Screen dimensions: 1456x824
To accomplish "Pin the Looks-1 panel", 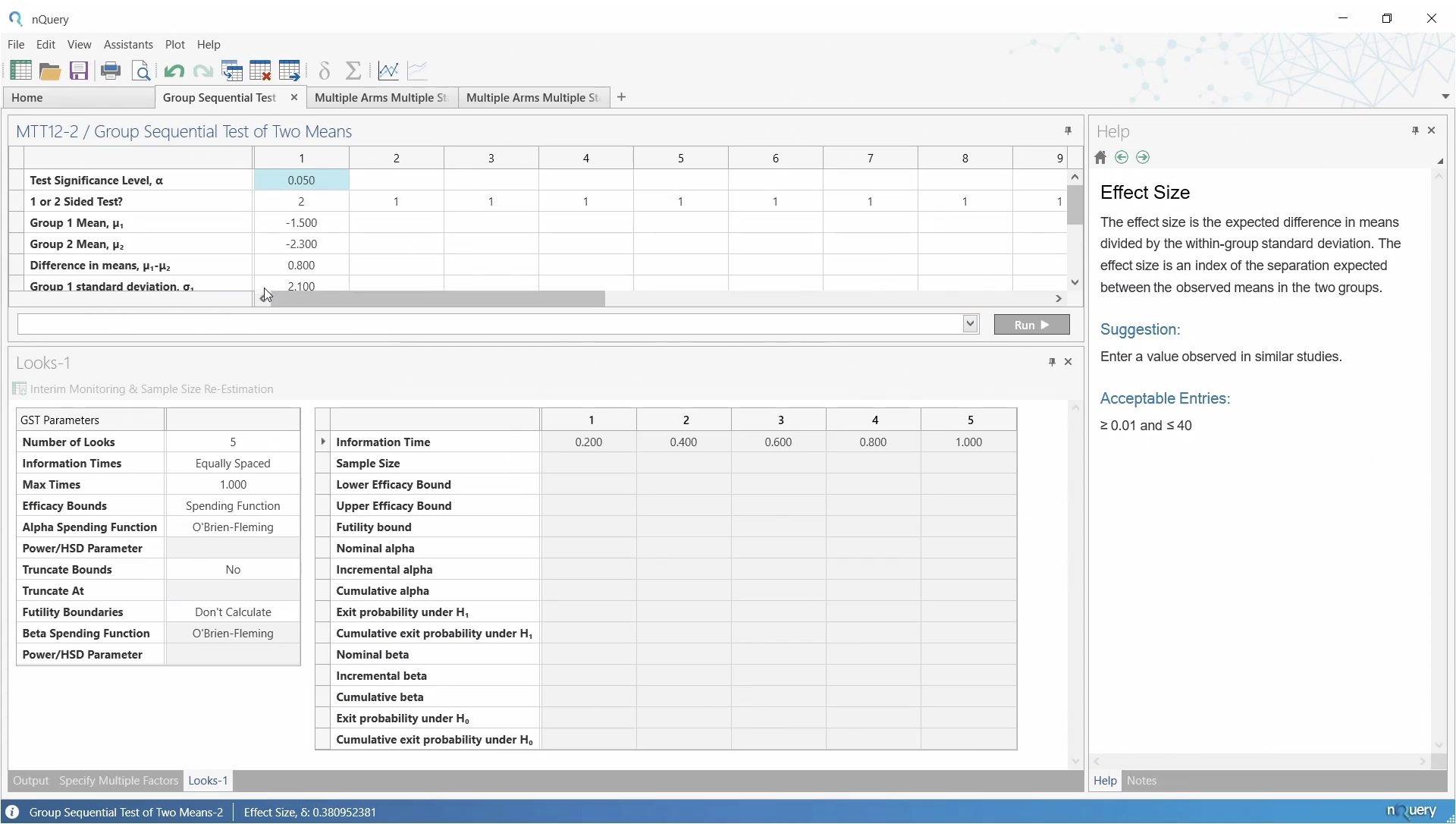I will tap(1052, 362).
